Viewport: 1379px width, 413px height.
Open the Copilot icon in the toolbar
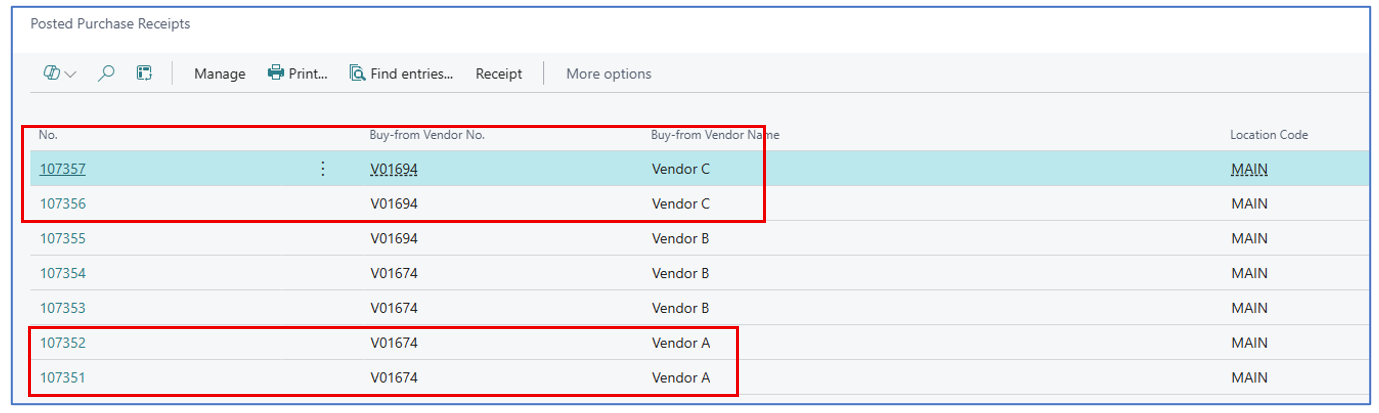pos(52,73)
